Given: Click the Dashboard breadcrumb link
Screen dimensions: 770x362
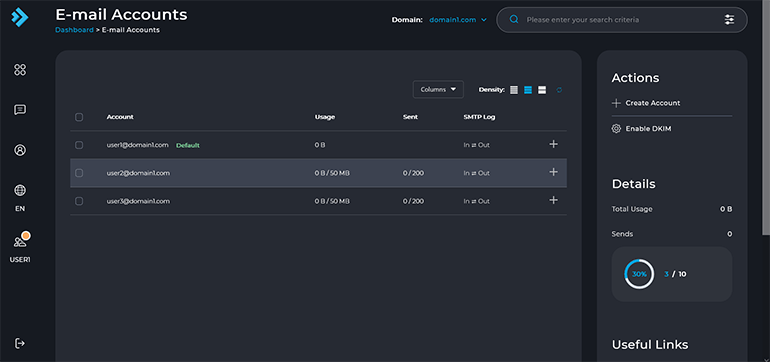Looking at the screenshot, I should 74,30.
